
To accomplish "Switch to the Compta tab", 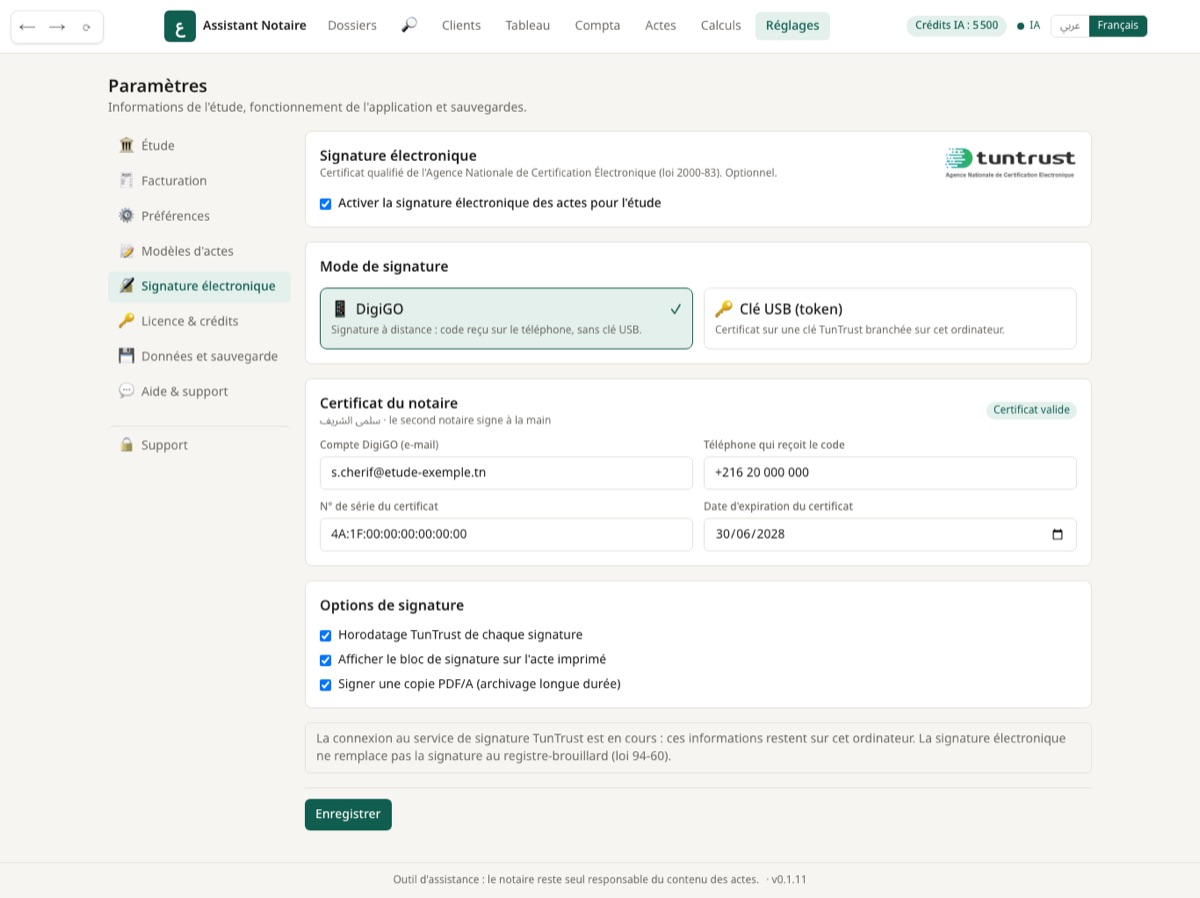I will coord(597,26).
